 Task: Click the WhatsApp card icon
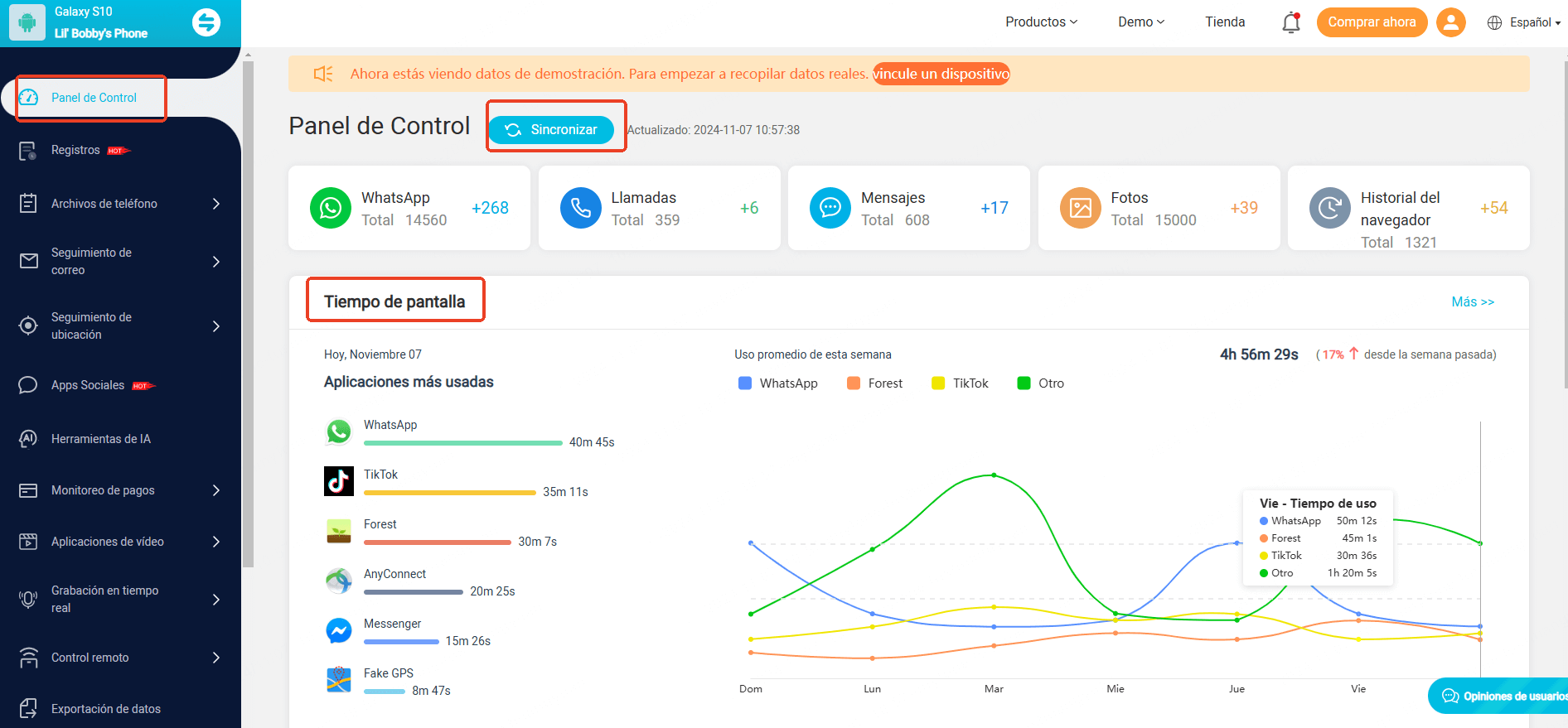(331, 208)
